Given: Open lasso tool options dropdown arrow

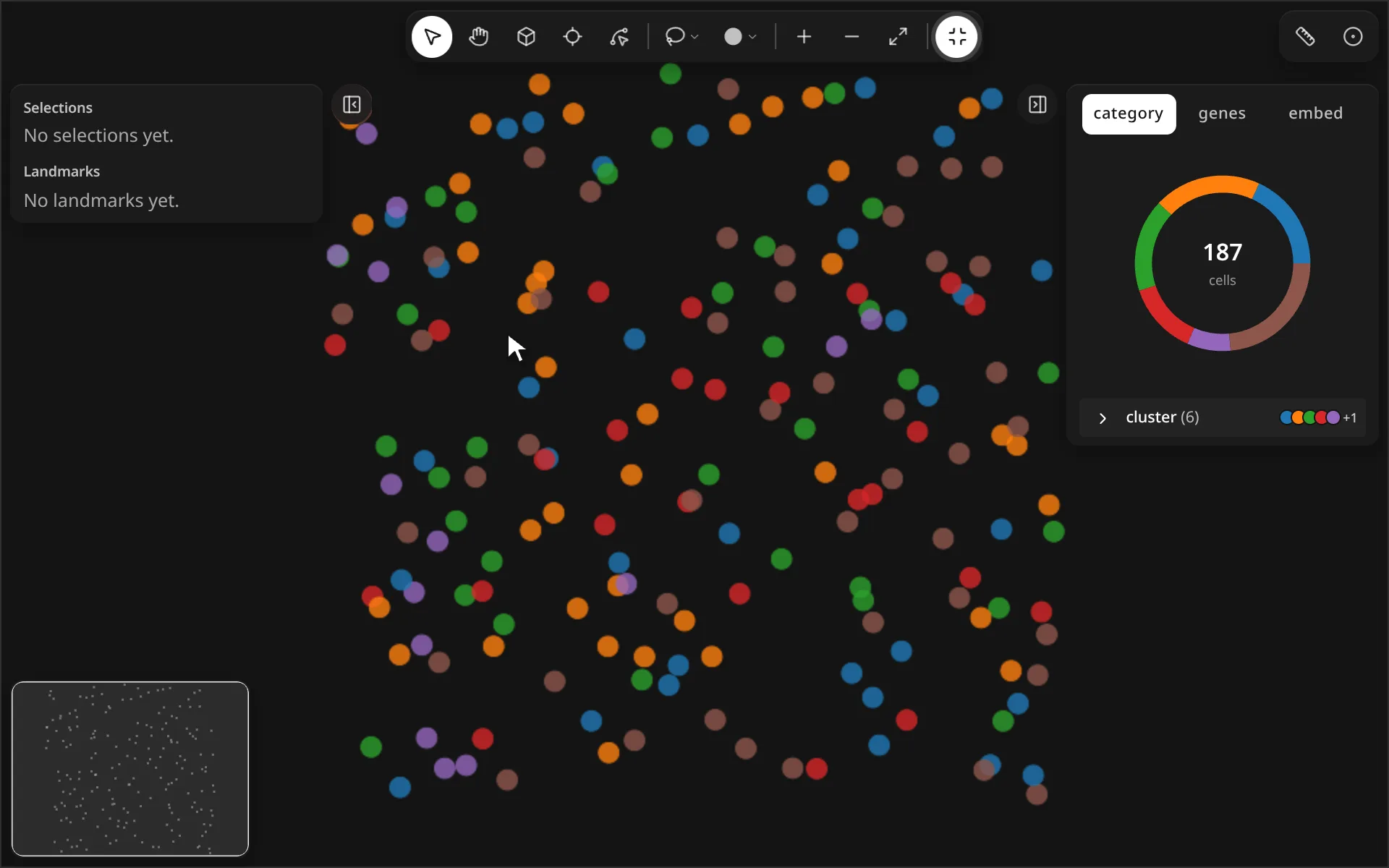Looking at the screenshot, I should point(694,37).
